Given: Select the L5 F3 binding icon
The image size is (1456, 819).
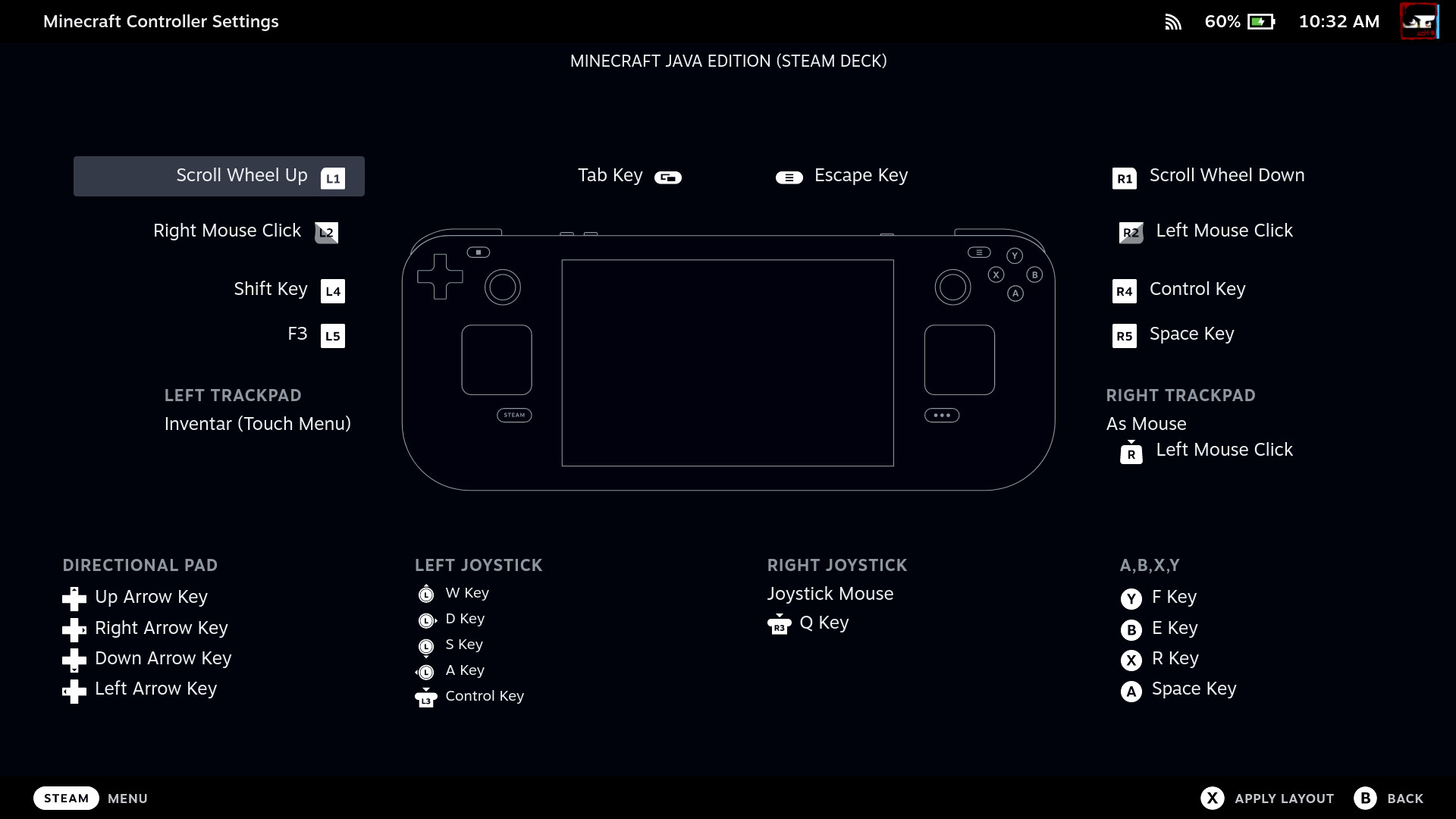Looking at the screenshot, I should coord(332,335).
